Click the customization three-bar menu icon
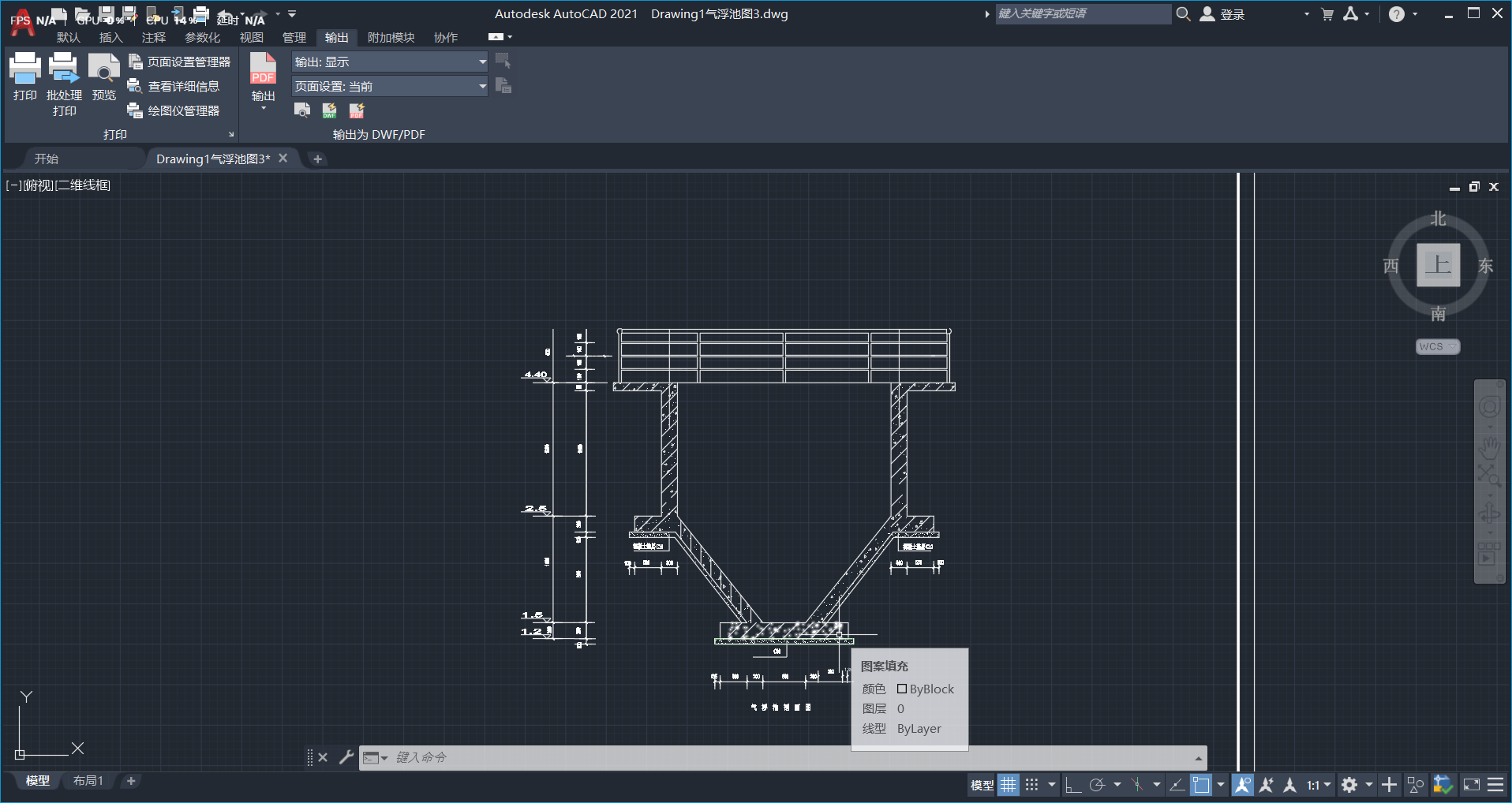The height and width of the screenshot is (803, 1512). pos(1495,785)
